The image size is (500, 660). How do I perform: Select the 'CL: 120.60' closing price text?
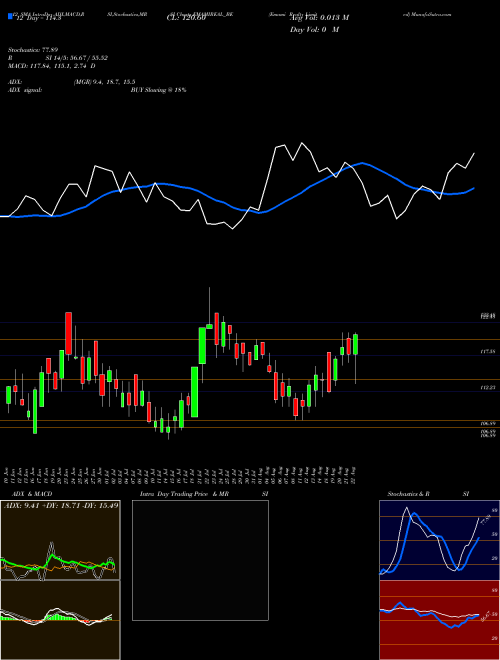[186, 18]
